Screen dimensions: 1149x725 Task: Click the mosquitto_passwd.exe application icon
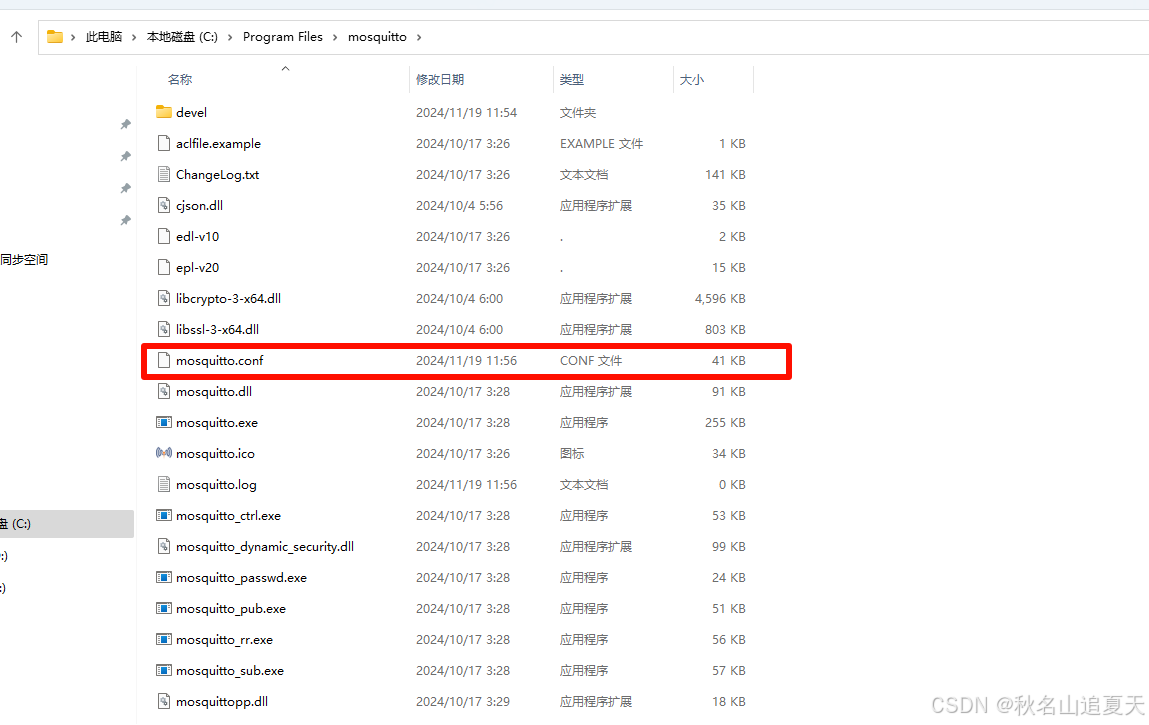point(164,578)
